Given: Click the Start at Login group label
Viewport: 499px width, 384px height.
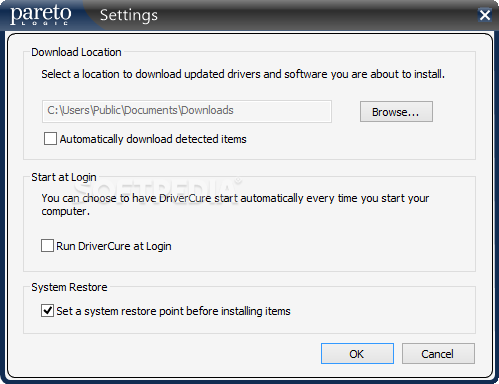Looking at the screenshot, I should click(64, 177).
